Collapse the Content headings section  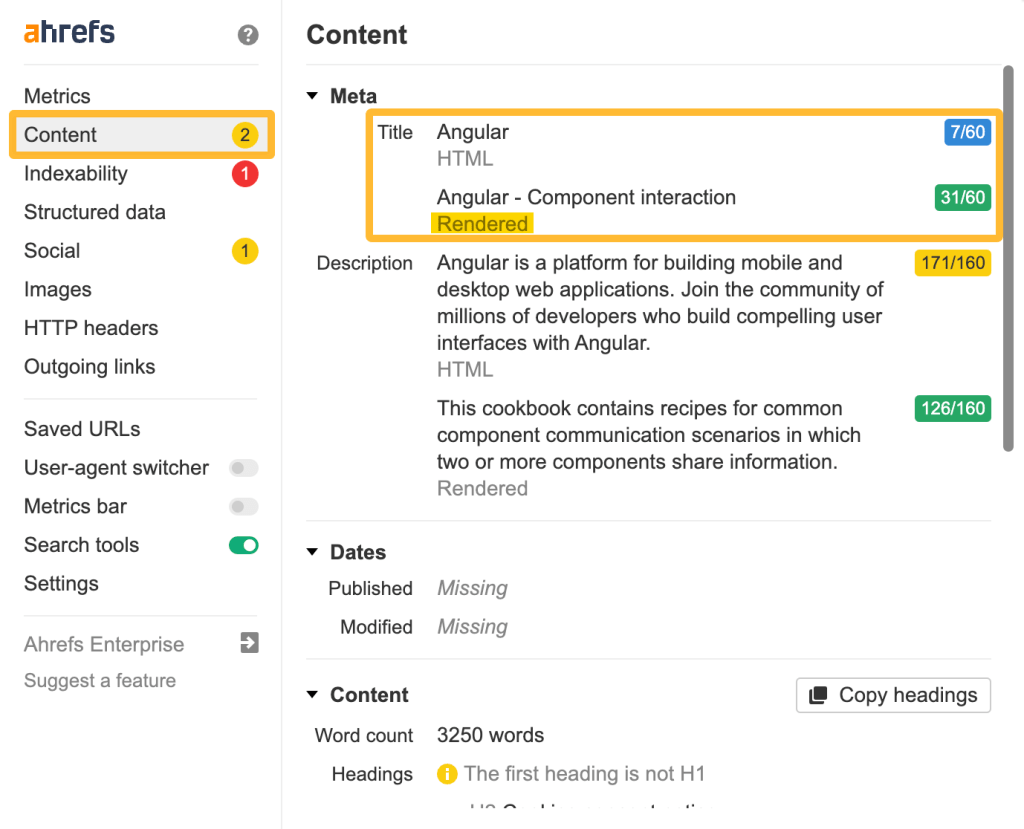[x=313, y=695]
